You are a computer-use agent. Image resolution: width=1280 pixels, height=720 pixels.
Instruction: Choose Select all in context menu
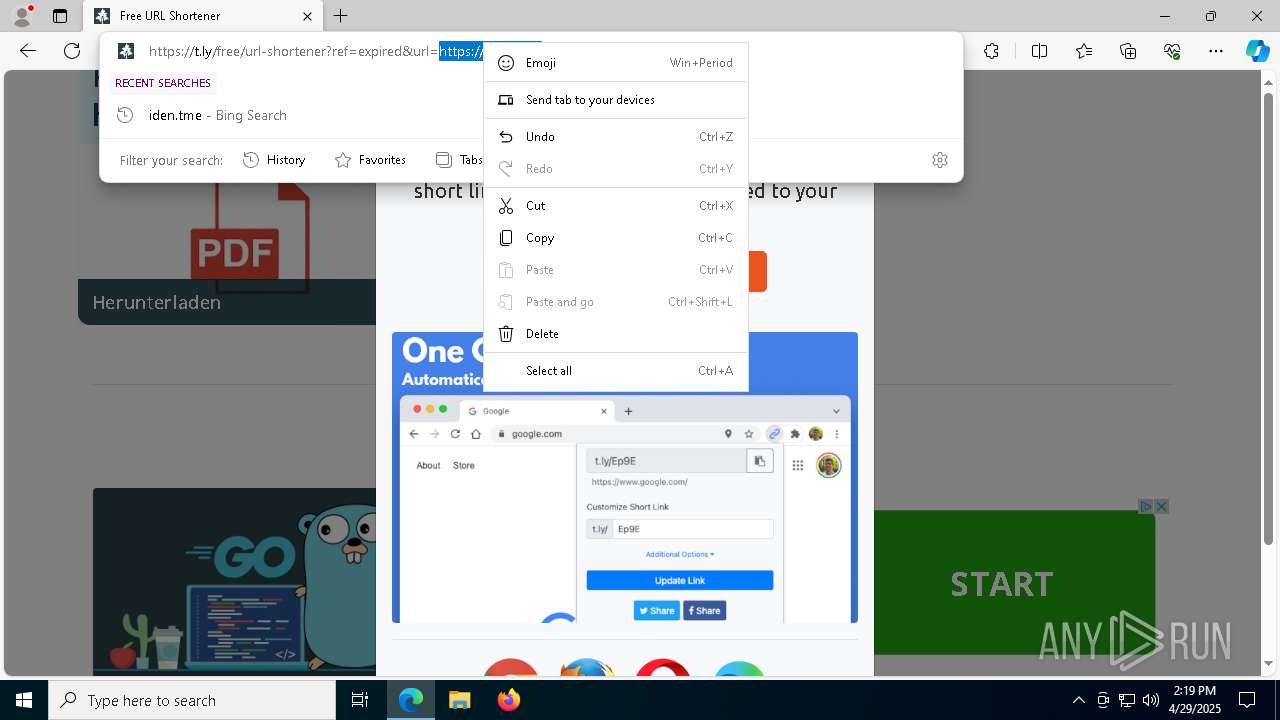616,371
